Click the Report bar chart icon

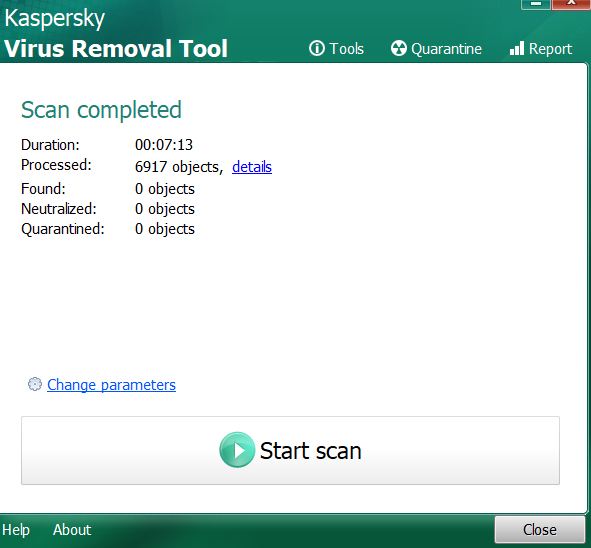[517, 49]
